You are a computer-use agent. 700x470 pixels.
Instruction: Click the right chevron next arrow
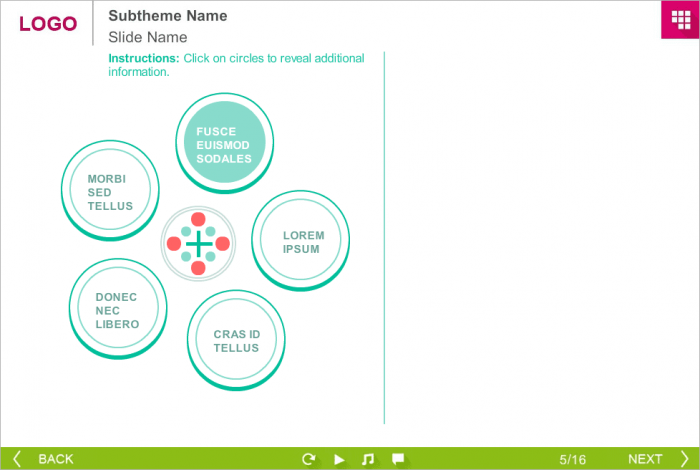[x=684, y=459]
